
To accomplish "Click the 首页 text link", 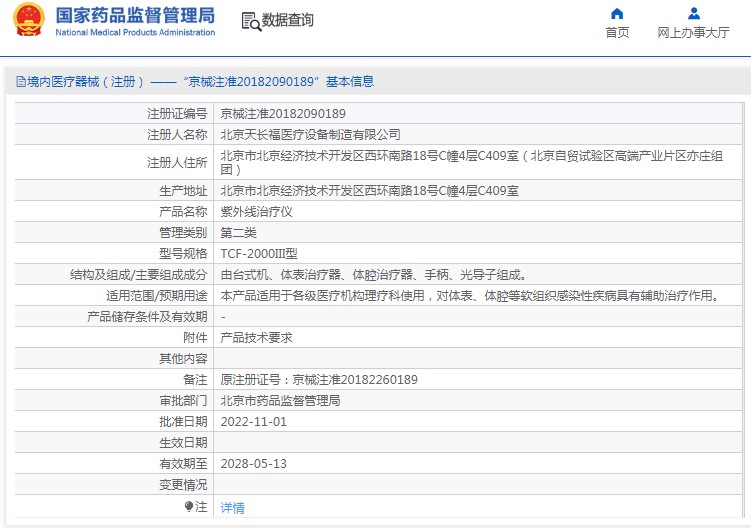I will tap(617, 33).
